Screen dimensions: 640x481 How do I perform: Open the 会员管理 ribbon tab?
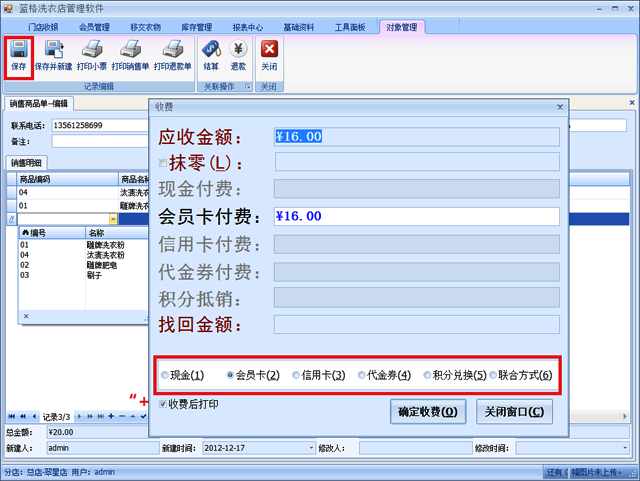pyautogui.click(x=94, y=27)
